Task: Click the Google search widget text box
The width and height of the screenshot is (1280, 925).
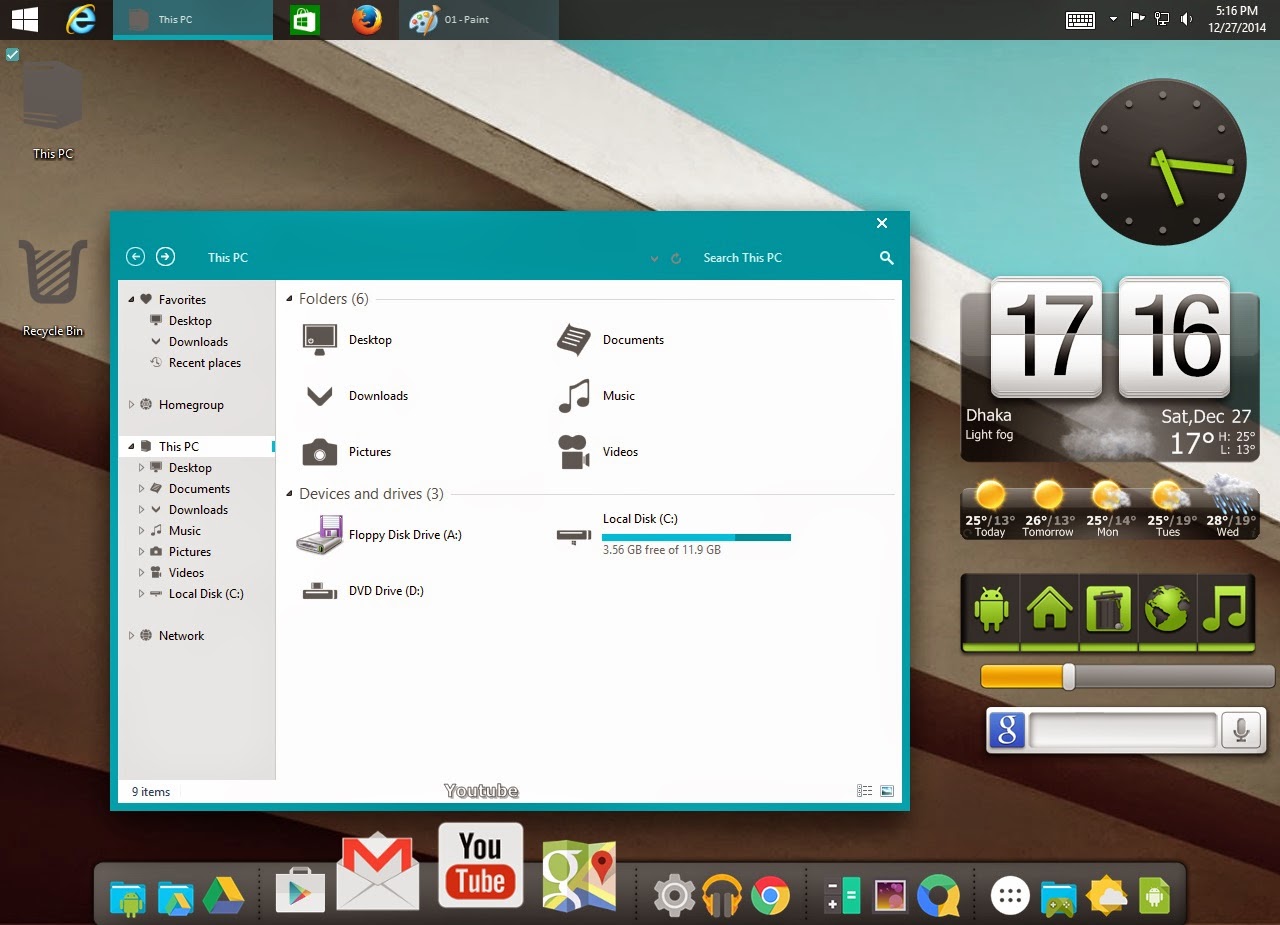Action: (1122, 731)
